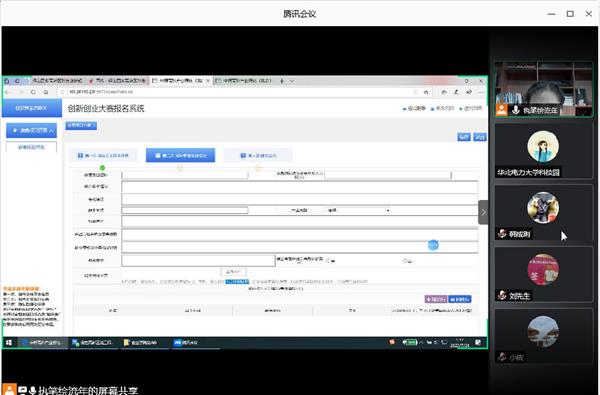Click the third row wide input field
Viewport: 600px width, 395px height.
click(300, 199)
